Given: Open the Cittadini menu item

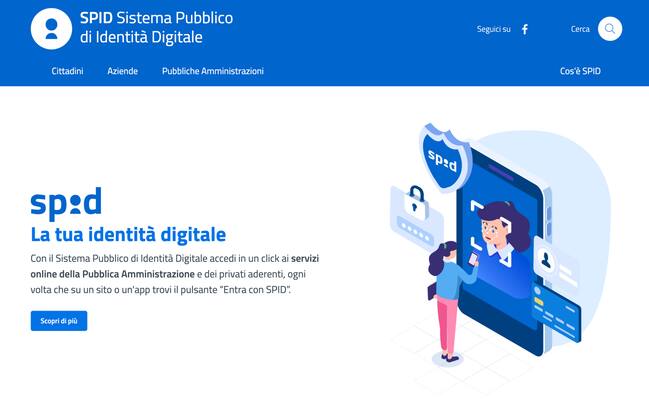Looking at the screenshot, I should coord(67,71).
